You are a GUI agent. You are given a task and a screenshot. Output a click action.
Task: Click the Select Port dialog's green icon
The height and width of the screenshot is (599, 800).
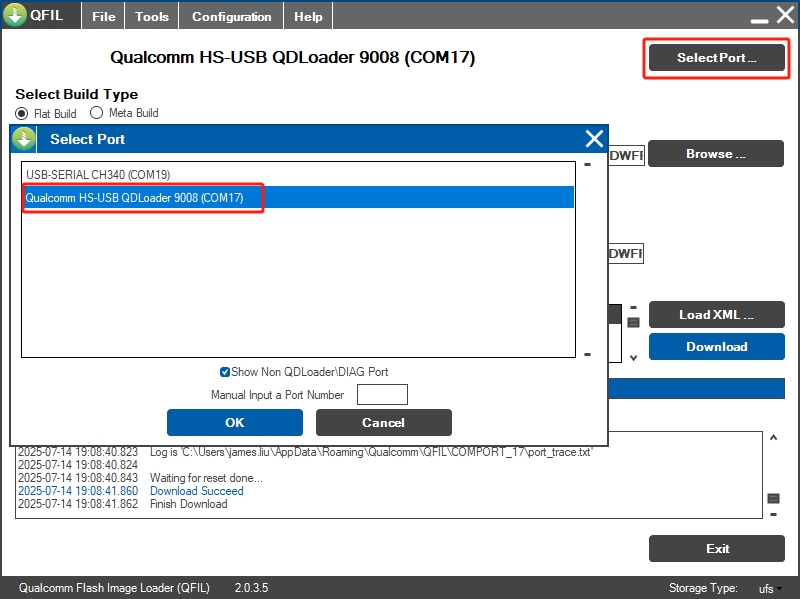coord(25,139)
